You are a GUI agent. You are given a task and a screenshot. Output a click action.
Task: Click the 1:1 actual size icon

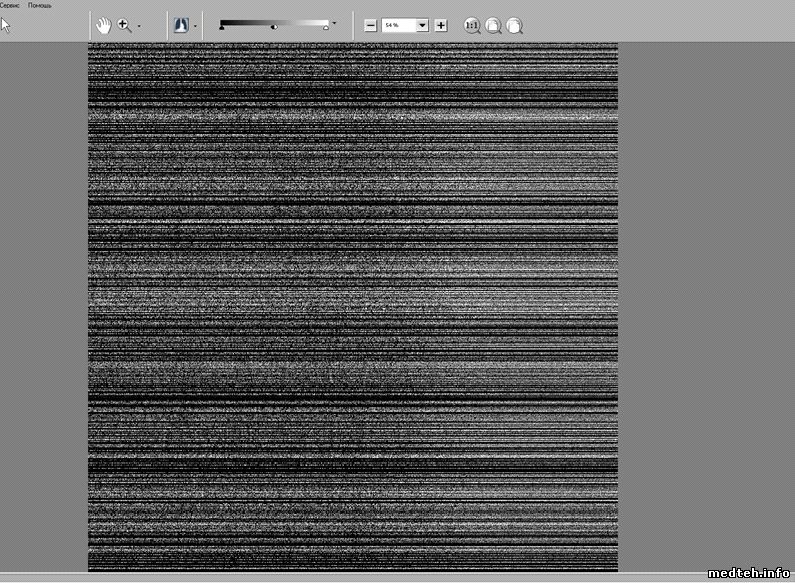473,25
